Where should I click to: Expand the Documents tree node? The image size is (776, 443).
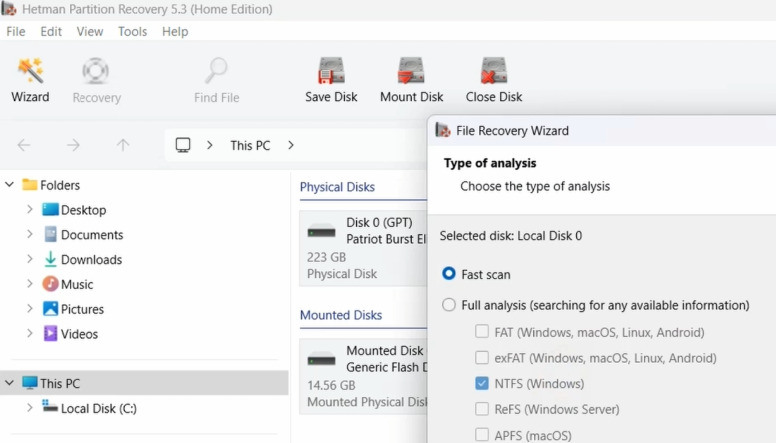(x=30, y=234)
